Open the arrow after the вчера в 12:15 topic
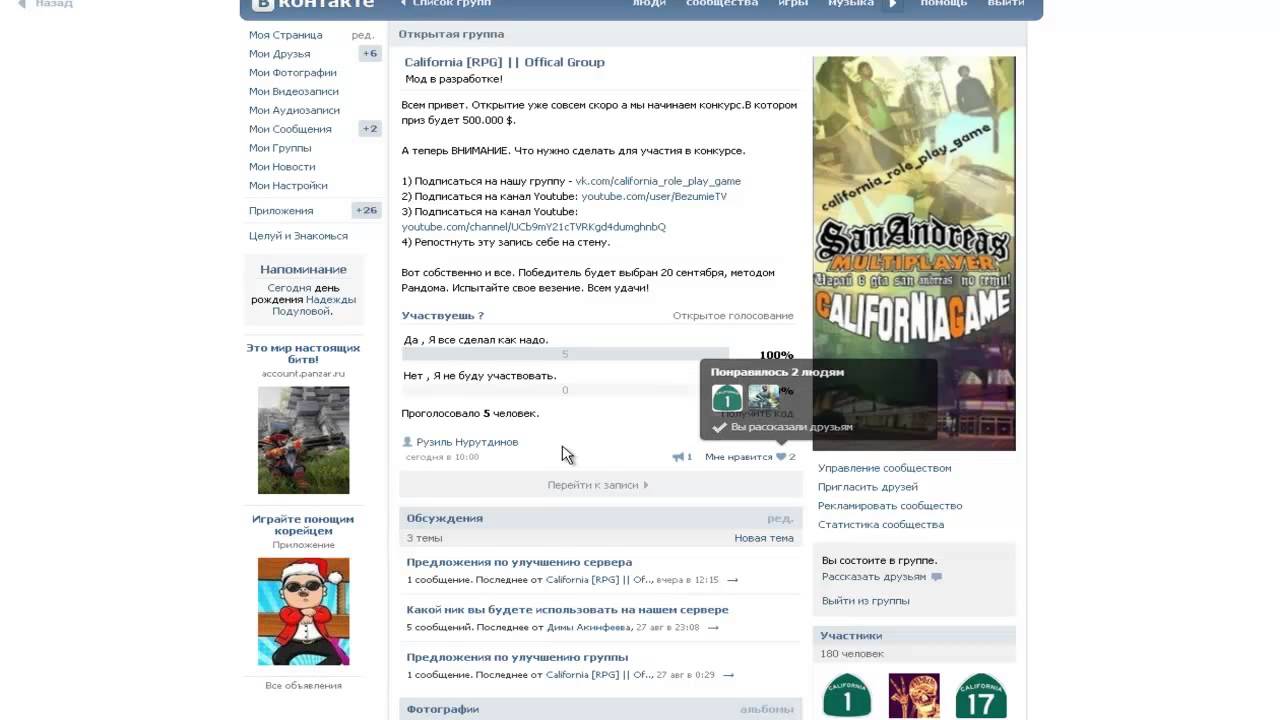Image resolution: width=1280 pixels, height=720 pixels. tap(733, 580)
